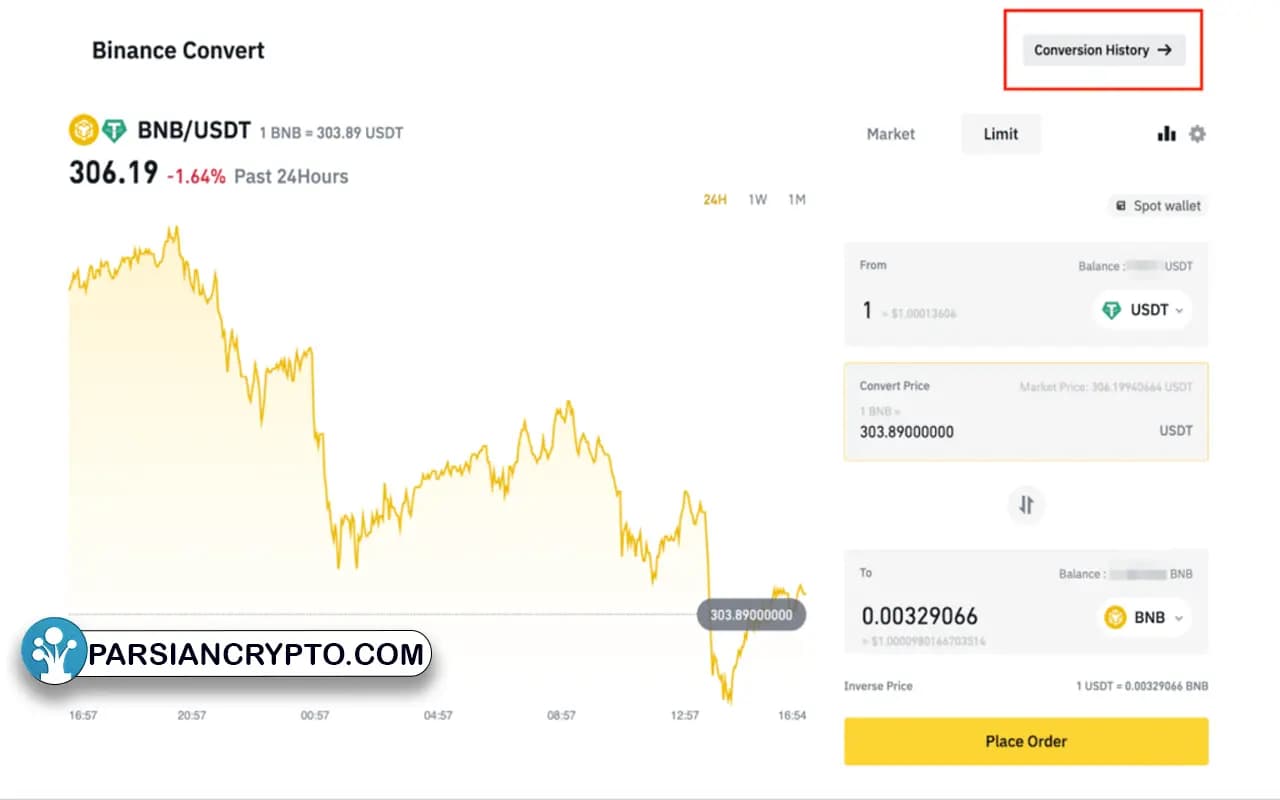This screenshot has height=800, width=1280.
Task: Swap From and To currencies icon
Action: 1026,505
